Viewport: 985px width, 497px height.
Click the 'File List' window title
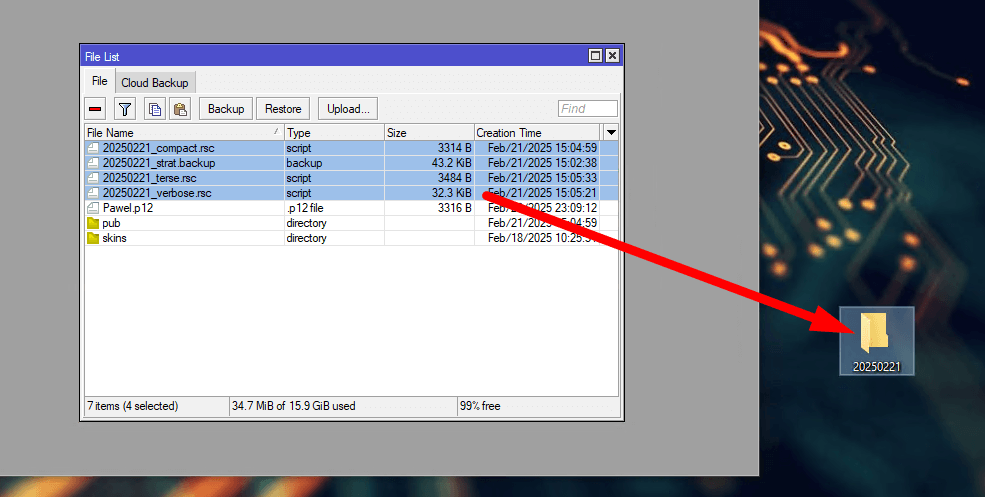tap(102, 57)
